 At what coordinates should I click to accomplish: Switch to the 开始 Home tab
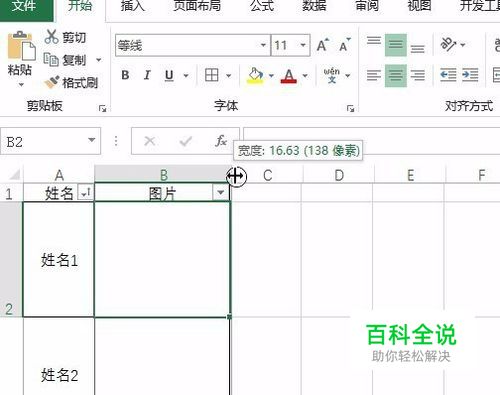click(x=80, y=6)
